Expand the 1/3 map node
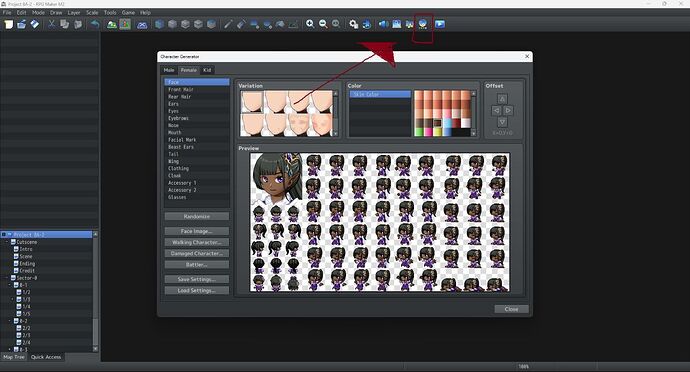The image size is (690, 372). [x=13, y=300]
